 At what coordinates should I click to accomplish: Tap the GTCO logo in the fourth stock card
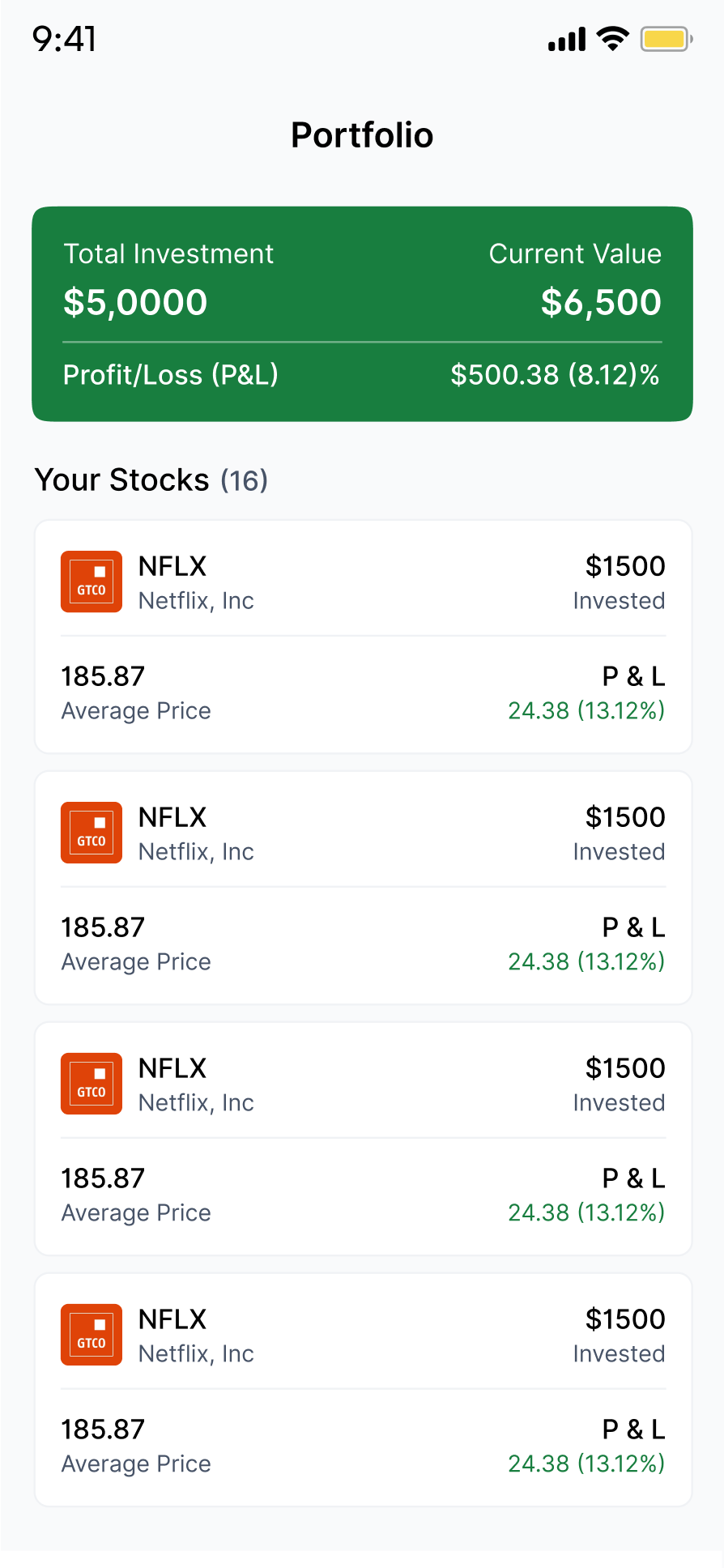(x=92, y=1335)
